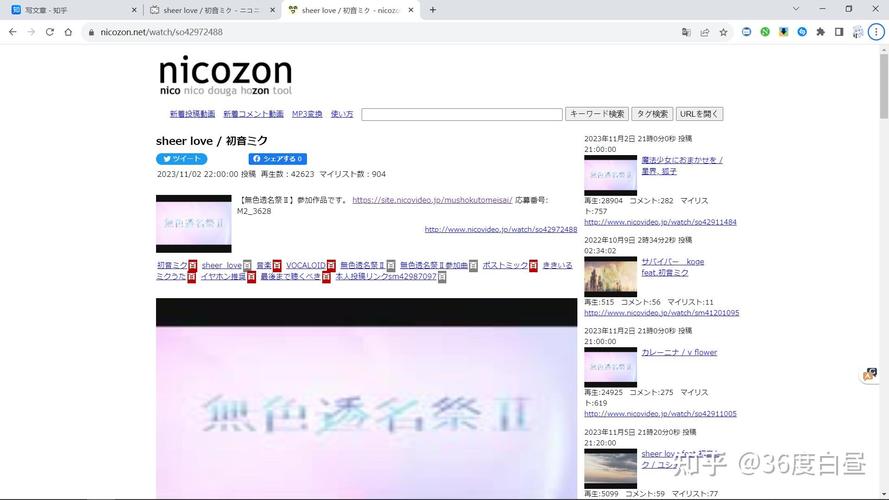Open the イヤホン推奨 tag link
The height and width of the screenshot is (500, 889).
tap(223, 277)
